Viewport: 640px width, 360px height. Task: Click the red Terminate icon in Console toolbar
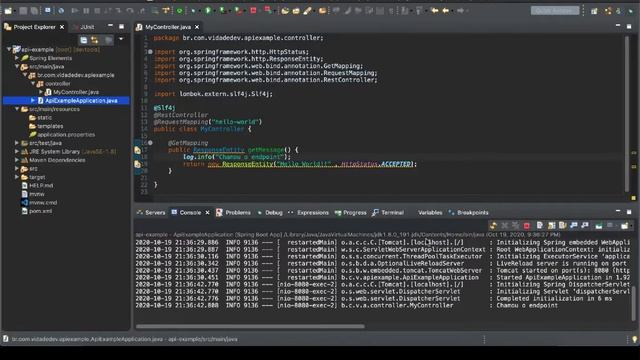point(527,225)
